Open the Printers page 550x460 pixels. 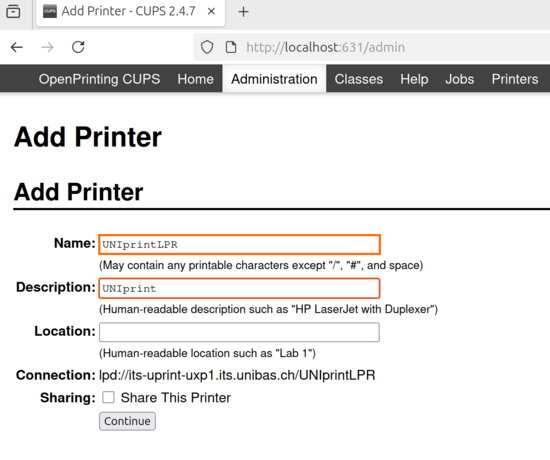pos(515,79)
